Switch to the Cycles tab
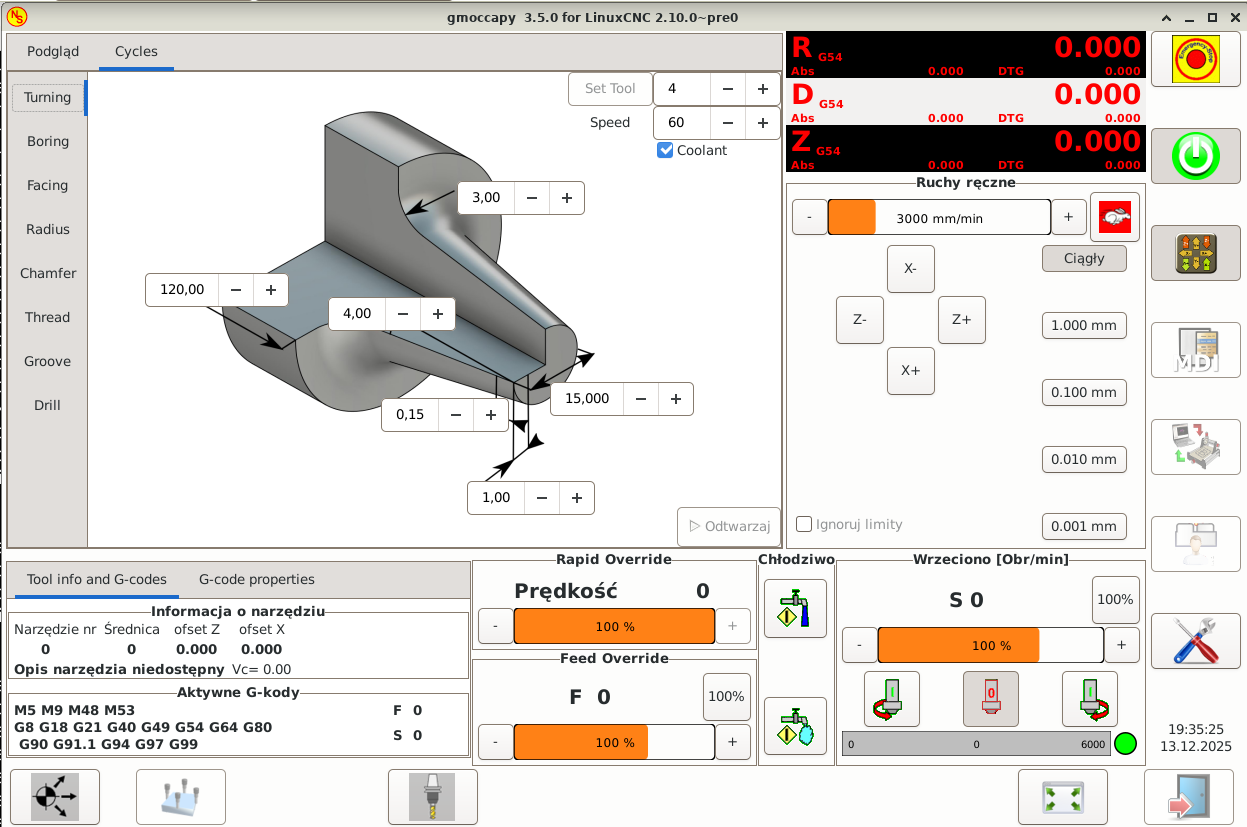Screen dimensions: 1247x827 136,52
